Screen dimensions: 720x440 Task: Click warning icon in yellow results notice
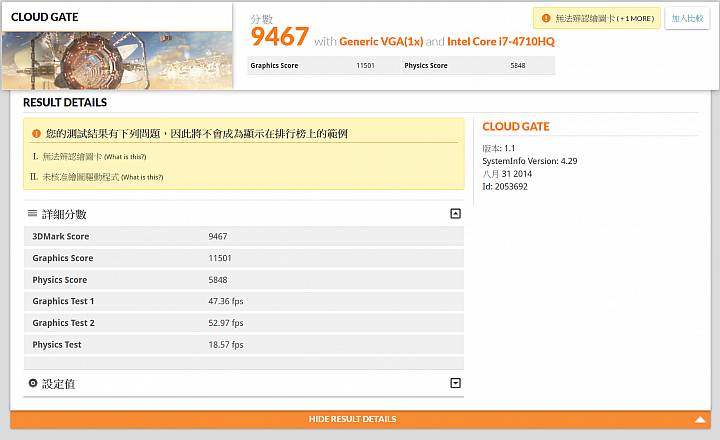(36, 134)
